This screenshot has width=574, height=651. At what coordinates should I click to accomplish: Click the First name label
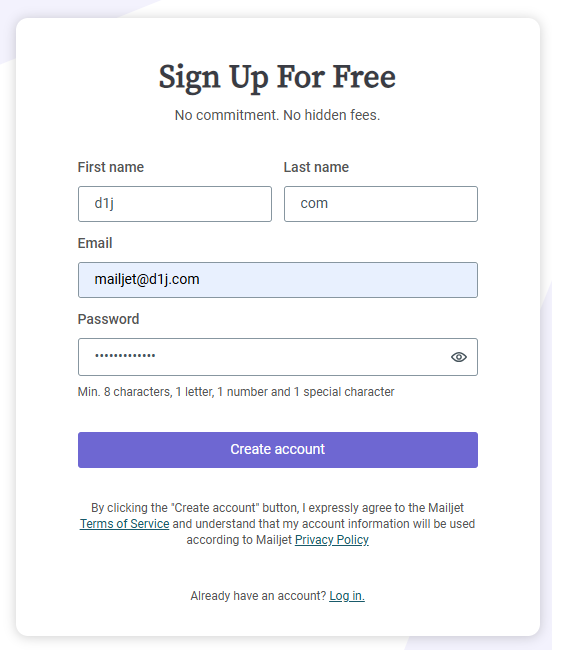click(111, 167)
